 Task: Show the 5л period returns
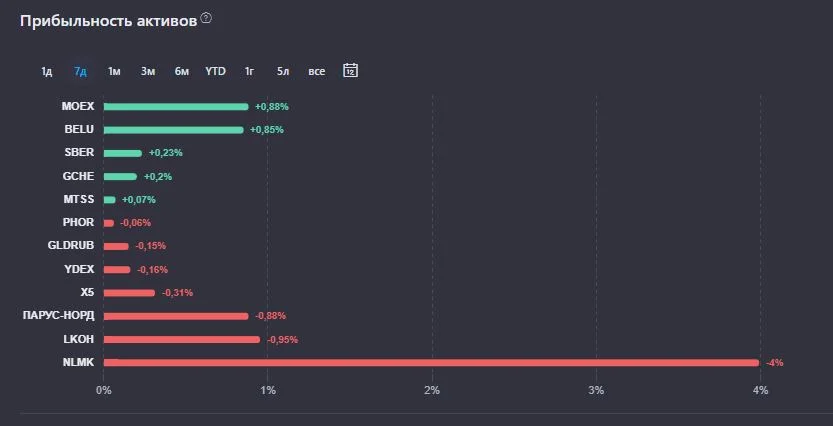(x=283, y=71)
